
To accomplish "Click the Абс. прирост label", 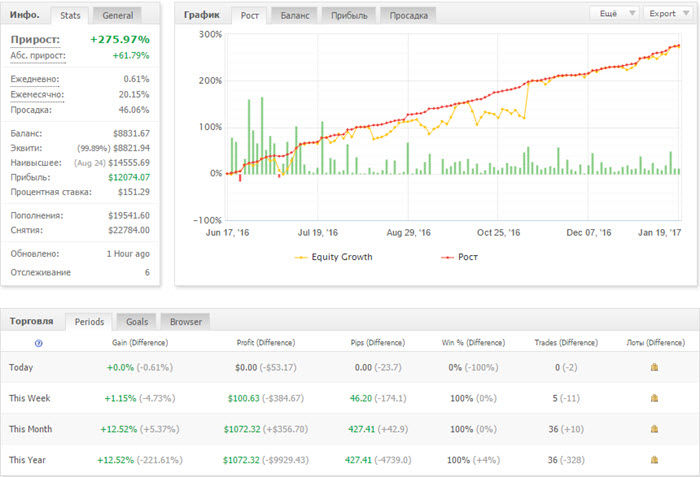I will point(38,56).
